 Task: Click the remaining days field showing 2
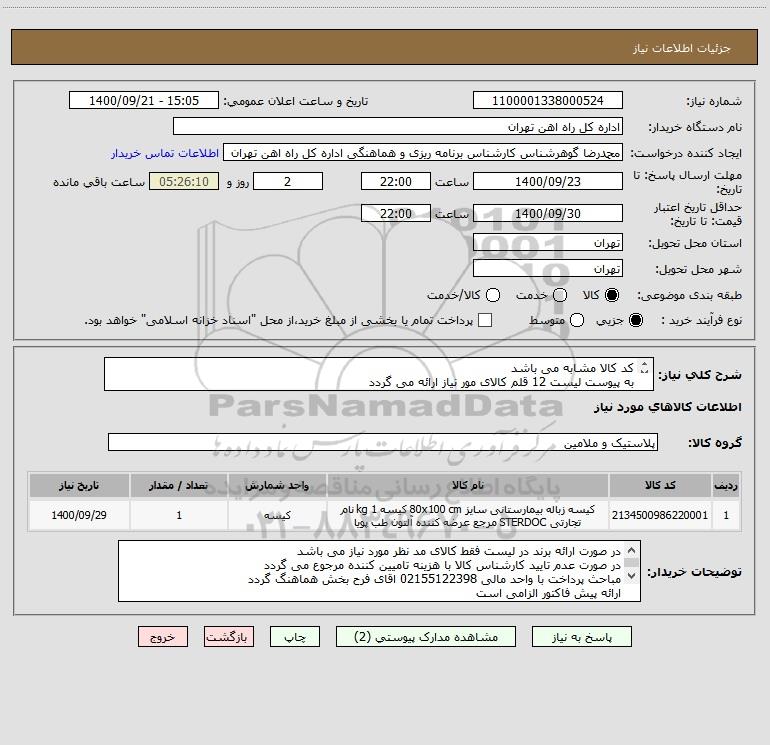[x=288, y=181]
